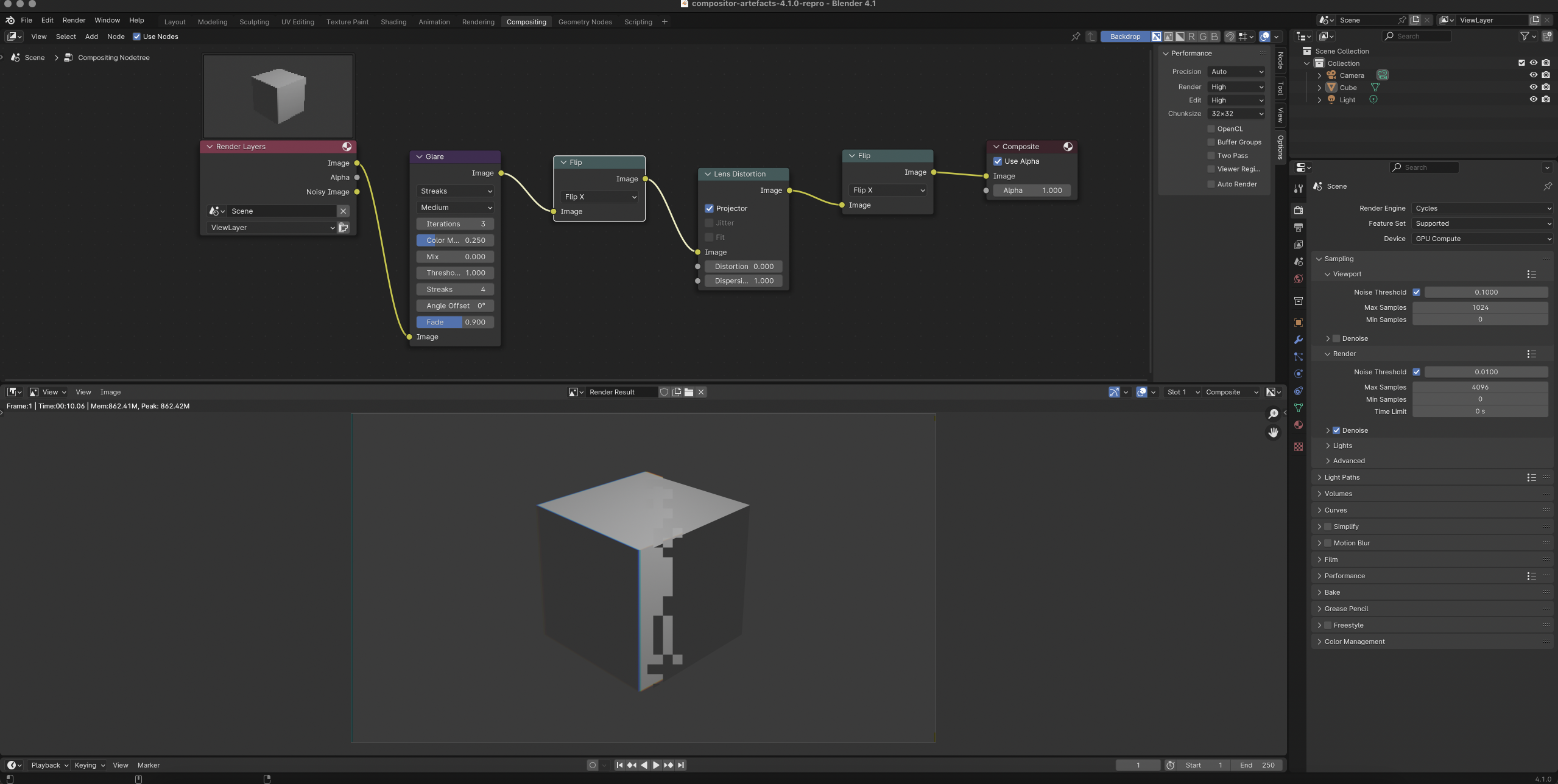The image size is (1558, 784).
Task: Hide the Cube in viewport (eye icon)
Action: [1534, 87]
